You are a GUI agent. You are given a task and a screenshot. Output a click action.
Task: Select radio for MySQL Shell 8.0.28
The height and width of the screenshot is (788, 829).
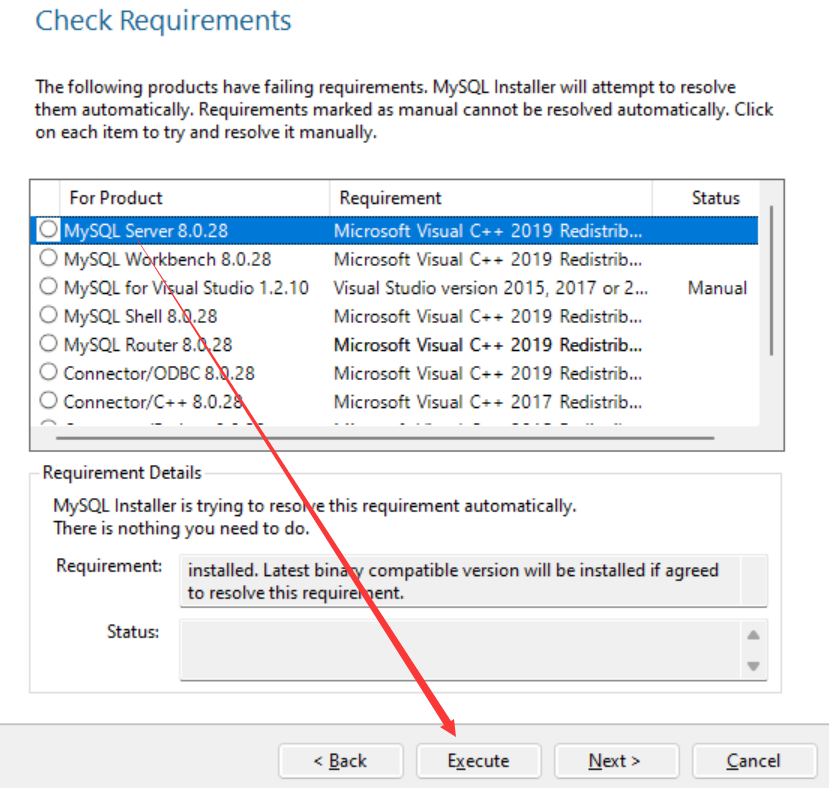[x=48, y=315]
